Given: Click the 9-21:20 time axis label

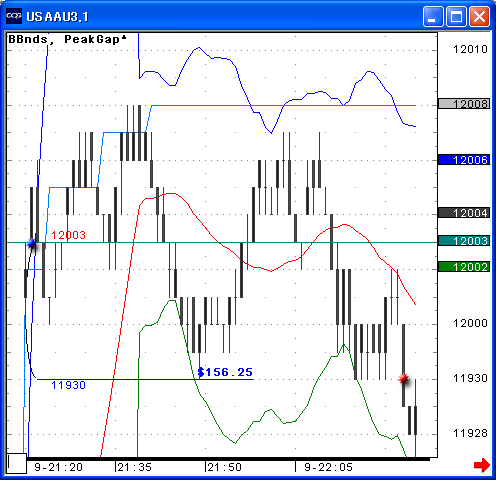Looking at the screenshot, I should (58, 467).
